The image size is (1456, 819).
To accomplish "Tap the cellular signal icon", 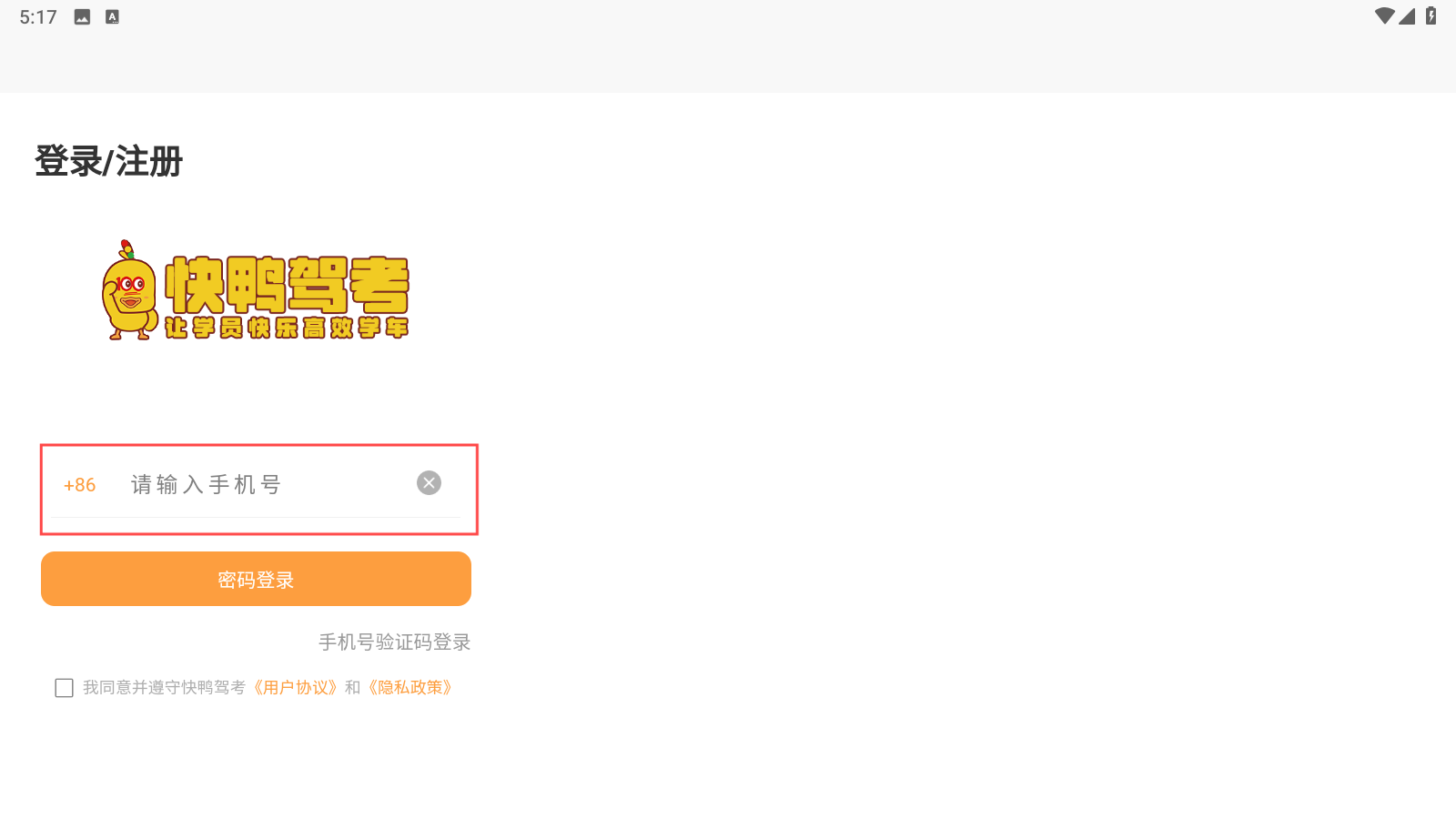I will coord(1407,15).
